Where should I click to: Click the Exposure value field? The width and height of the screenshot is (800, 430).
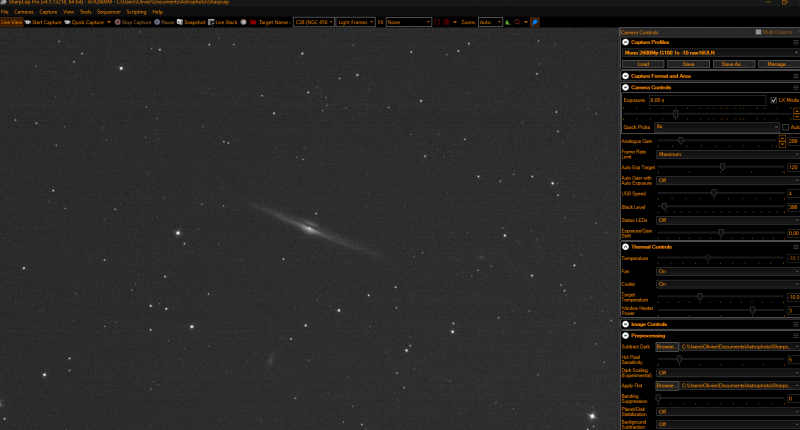click(707, 100)
